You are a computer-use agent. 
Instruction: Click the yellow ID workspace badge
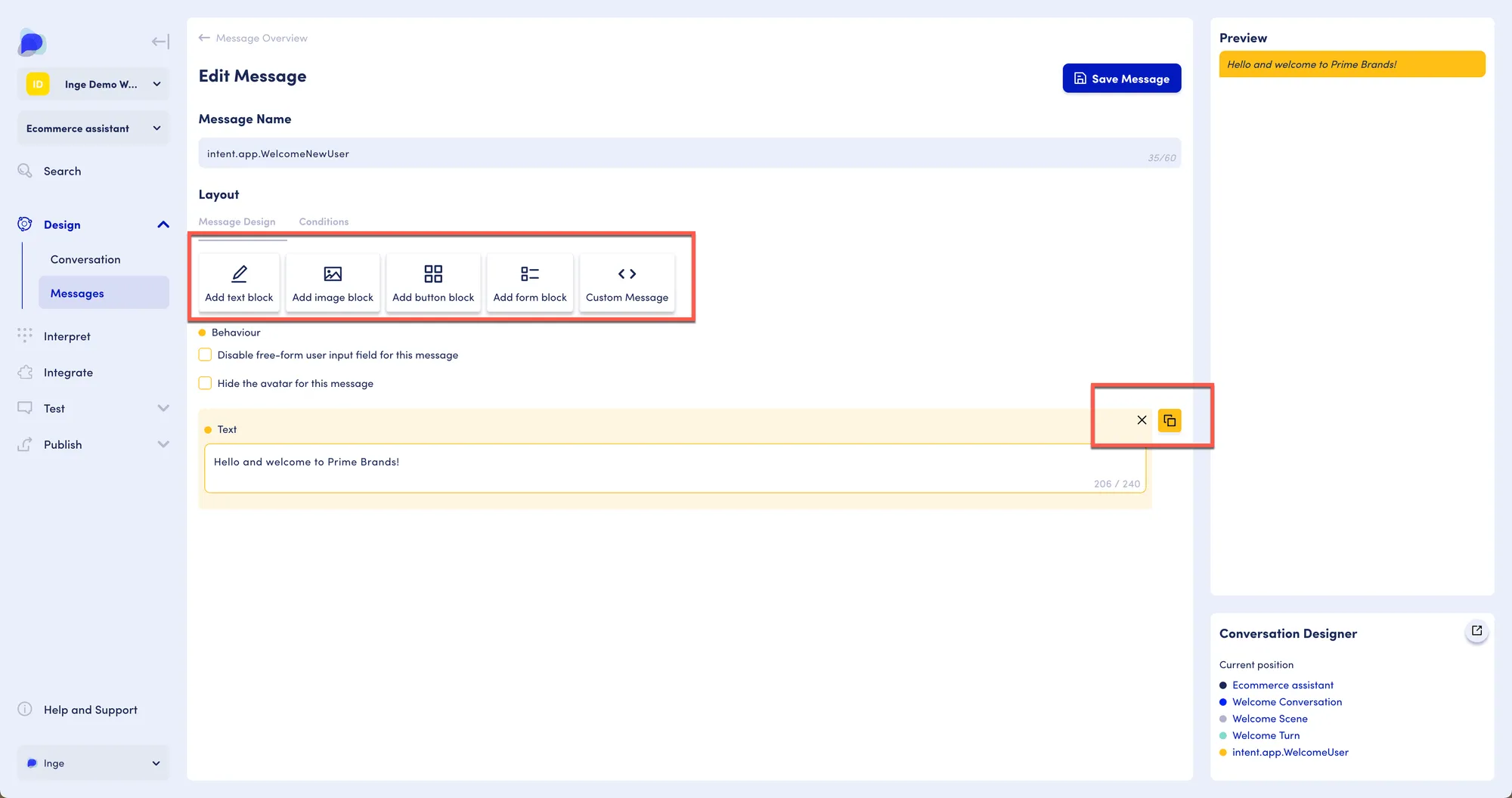pos(38,84)
